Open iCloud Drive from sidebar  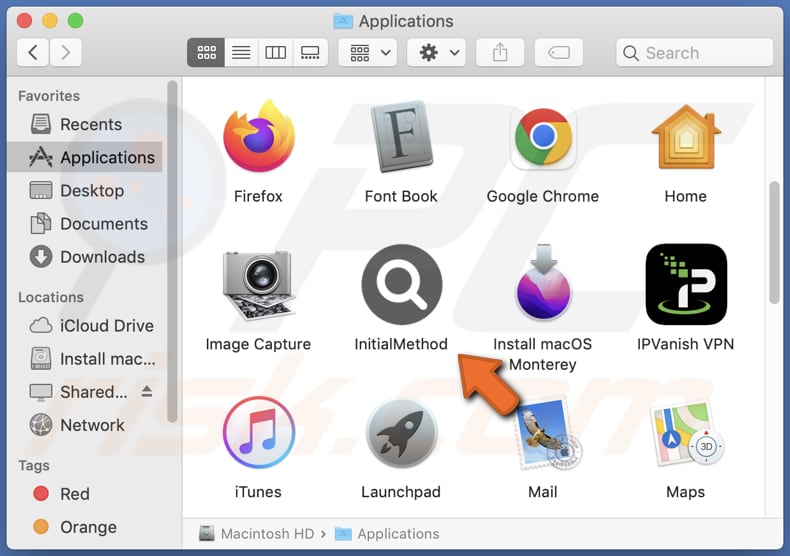pyautogui.click(x=106, y=326)
